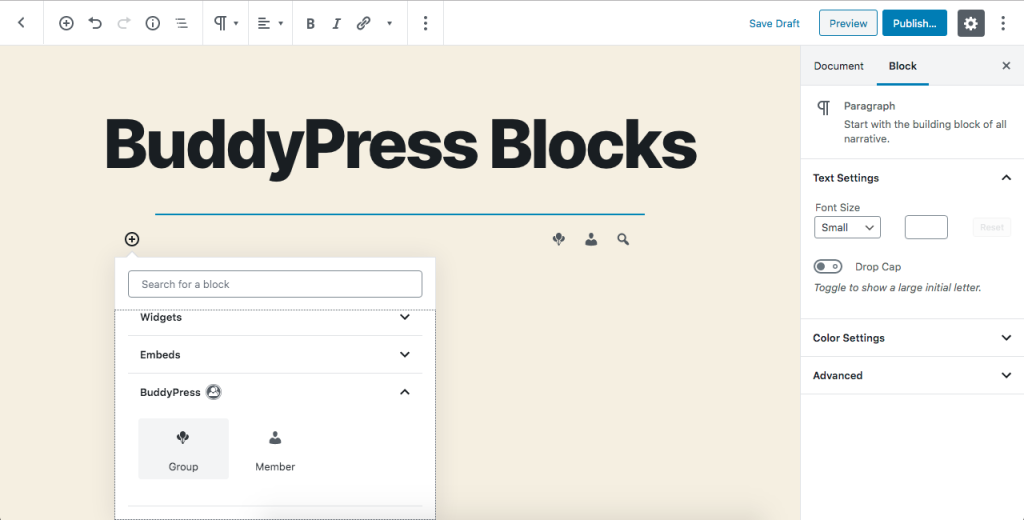Expand the Widgets block category
This screenshot has height=520, width=1024.
tap(275, 317)
